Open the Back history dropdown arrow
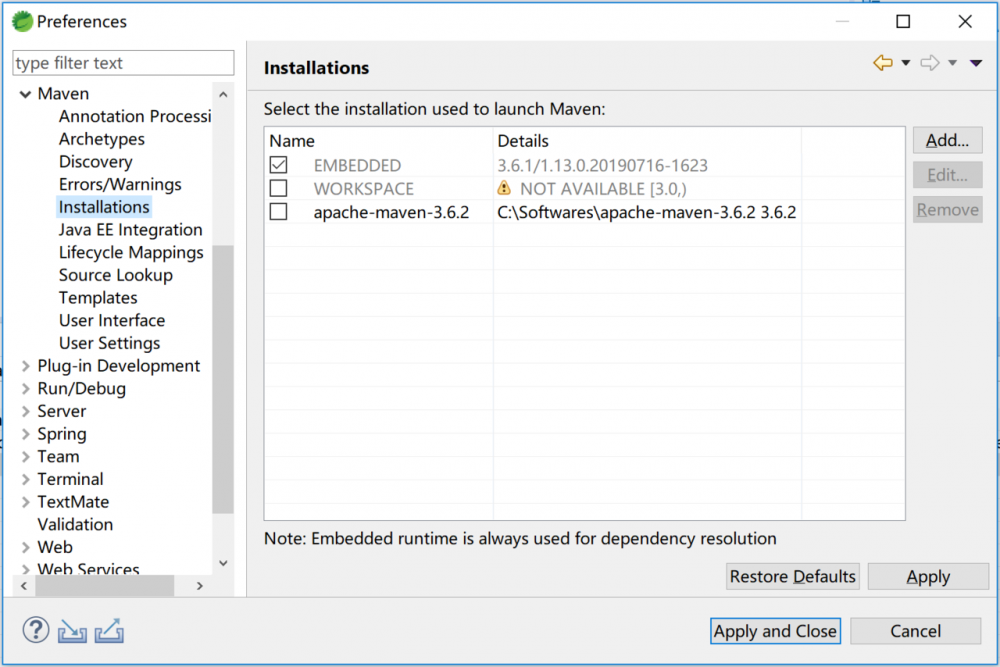Screen dimensions: 1000x667 point(906,63)
